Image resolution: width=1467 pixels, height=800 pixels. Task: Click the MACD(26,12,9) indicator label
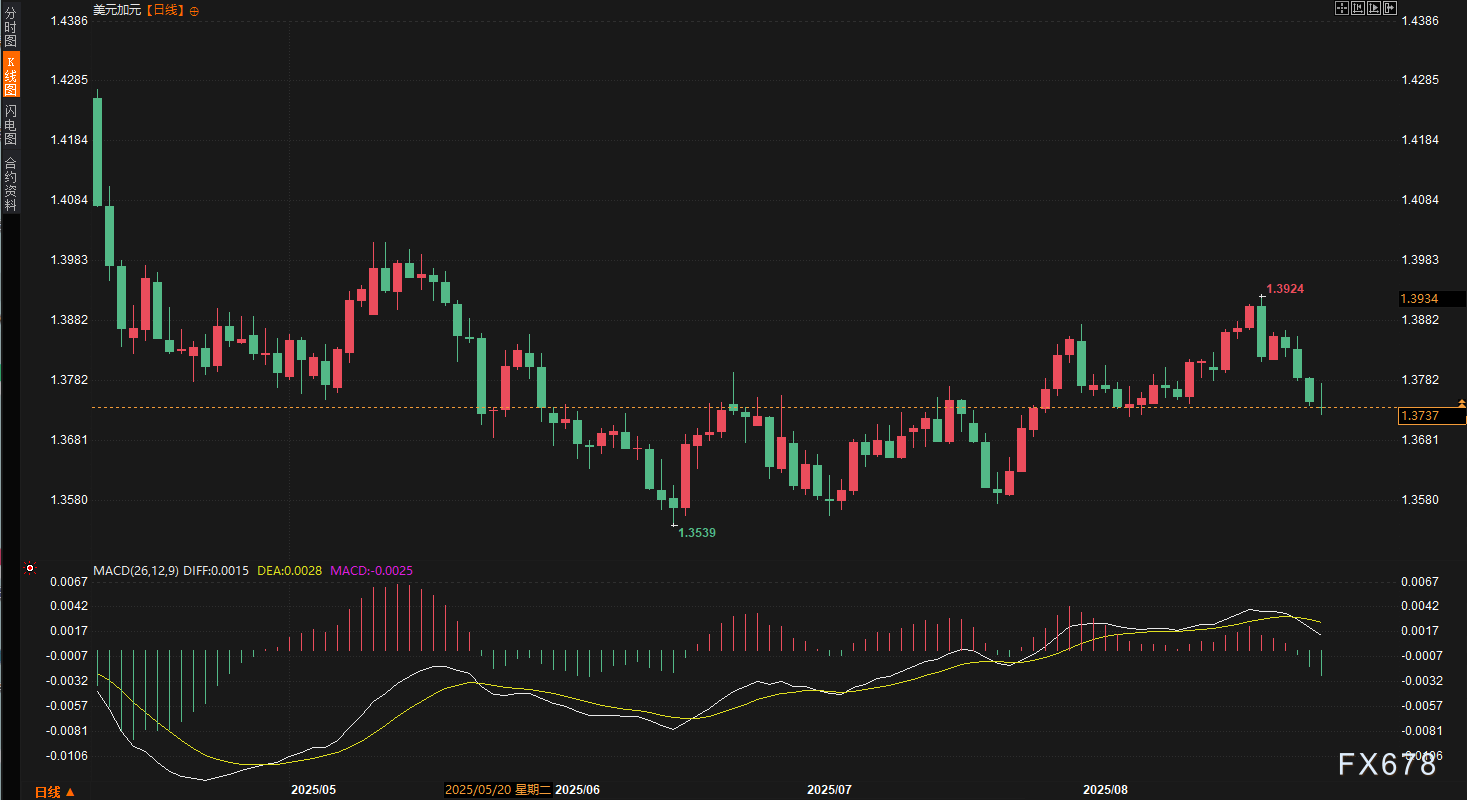coord(136,570)
